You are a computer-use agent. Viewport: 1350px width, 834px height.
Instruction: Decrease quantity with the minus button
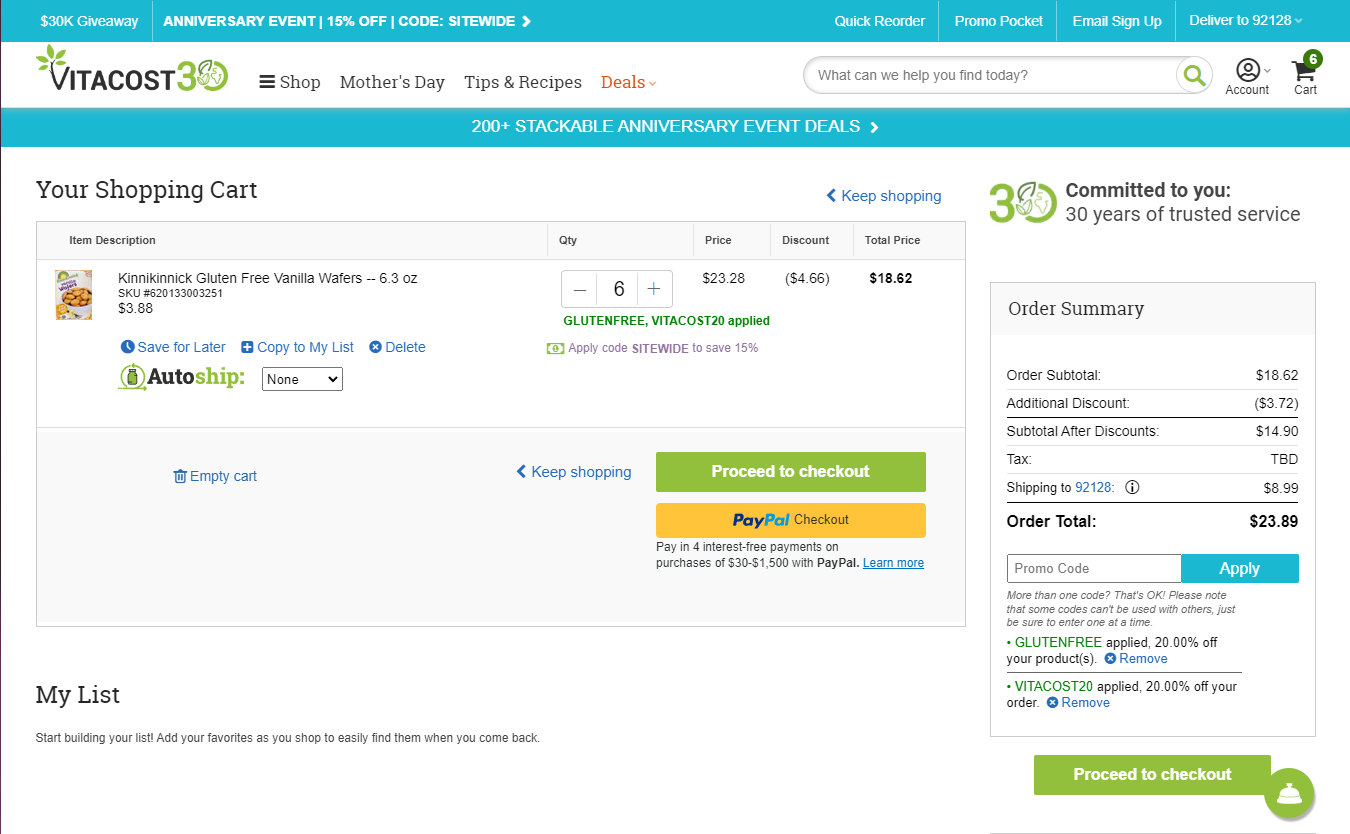tap(580, 289)
